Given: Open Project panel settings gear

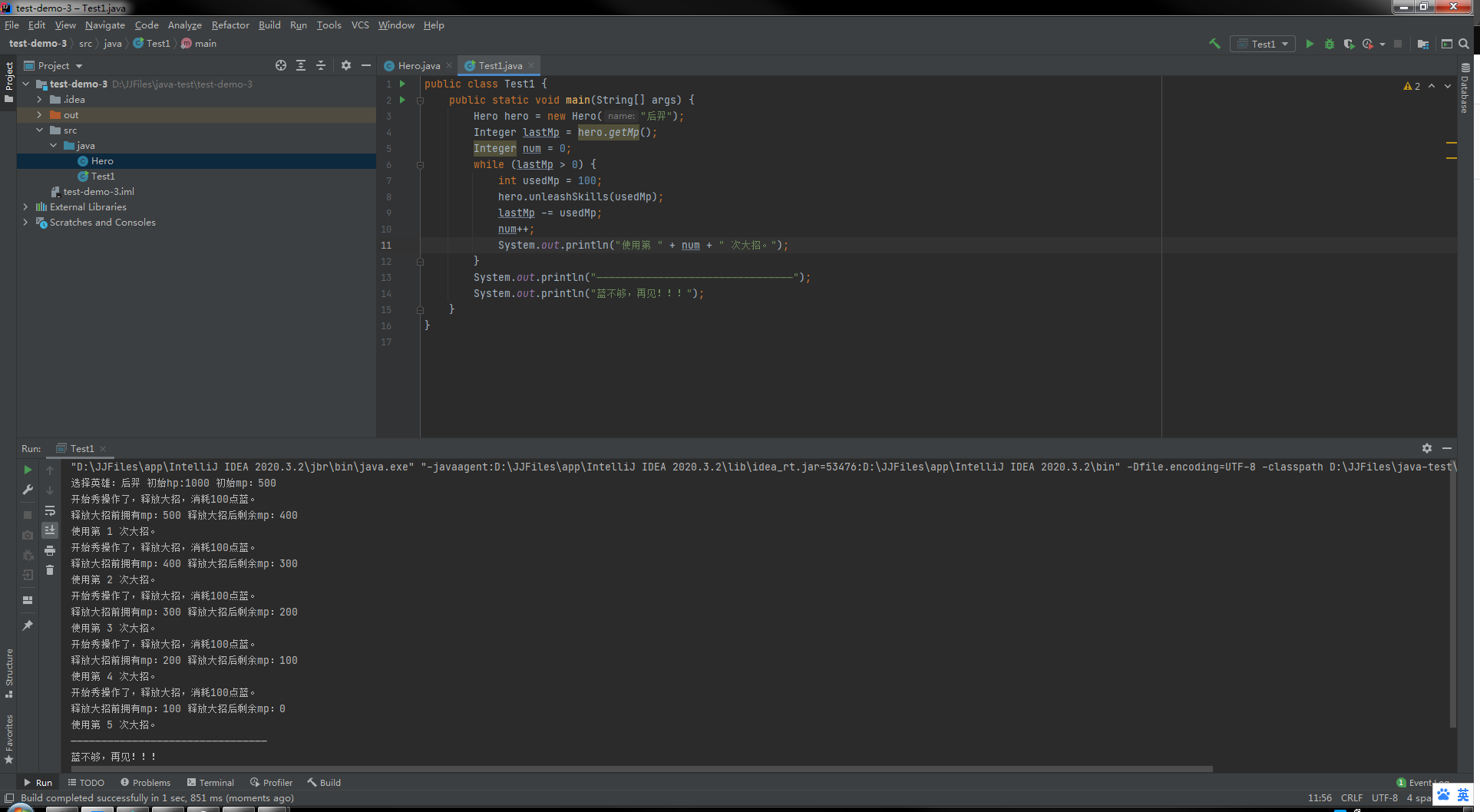Looking at the screenshot, I should (346, 65).
